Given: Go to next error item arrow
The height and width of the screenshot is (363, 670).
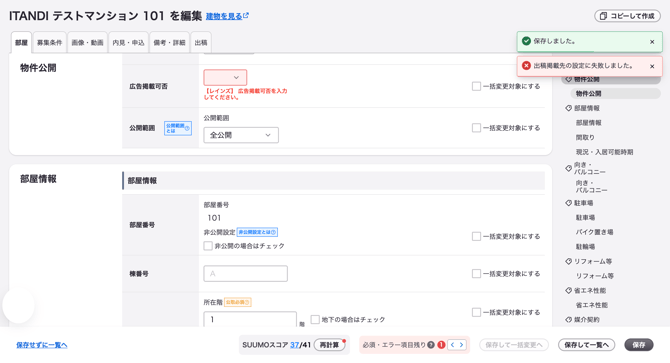Looking at the screenshot, I should tap(461, 345).
